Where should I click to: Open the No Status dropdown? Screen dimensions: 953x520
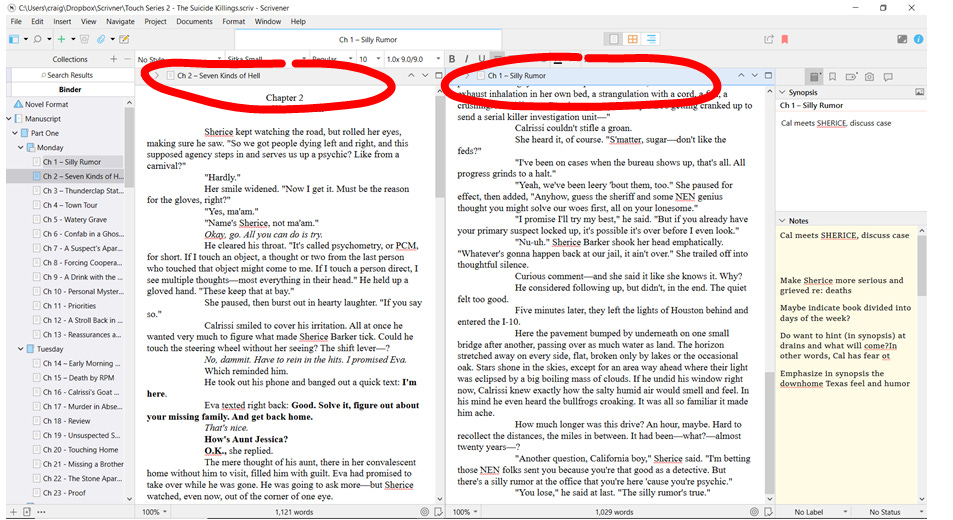[x=890, y=512]
